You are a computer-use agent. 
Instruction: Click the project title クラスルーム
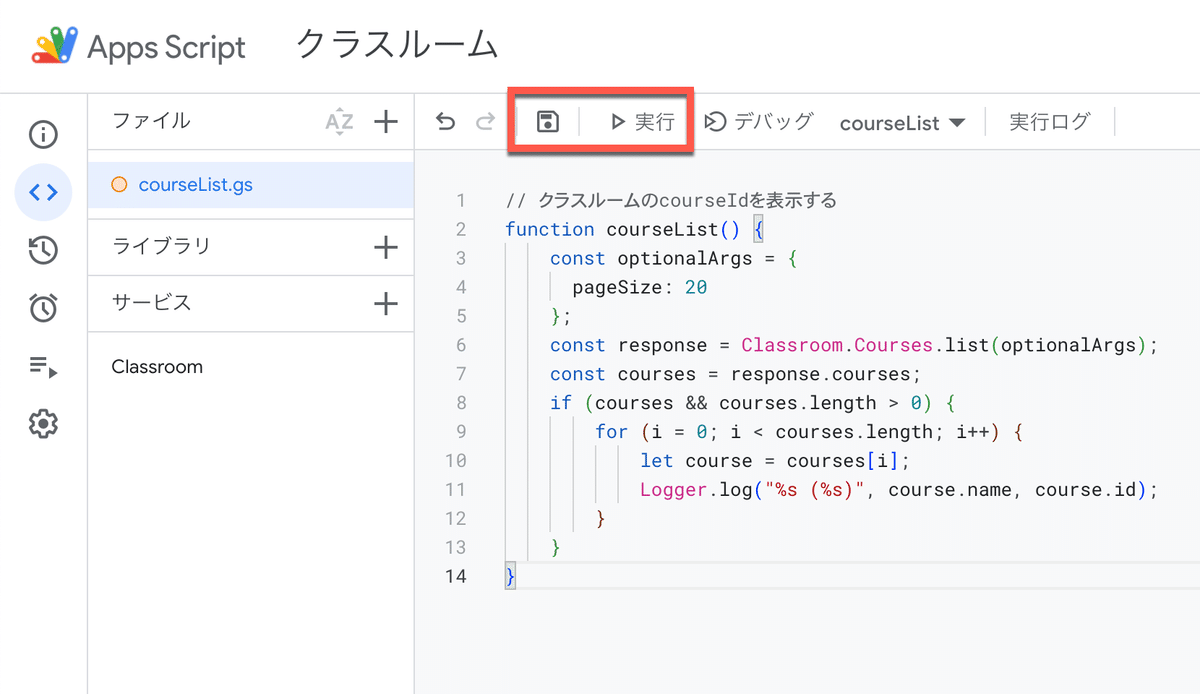pos(398,45)
